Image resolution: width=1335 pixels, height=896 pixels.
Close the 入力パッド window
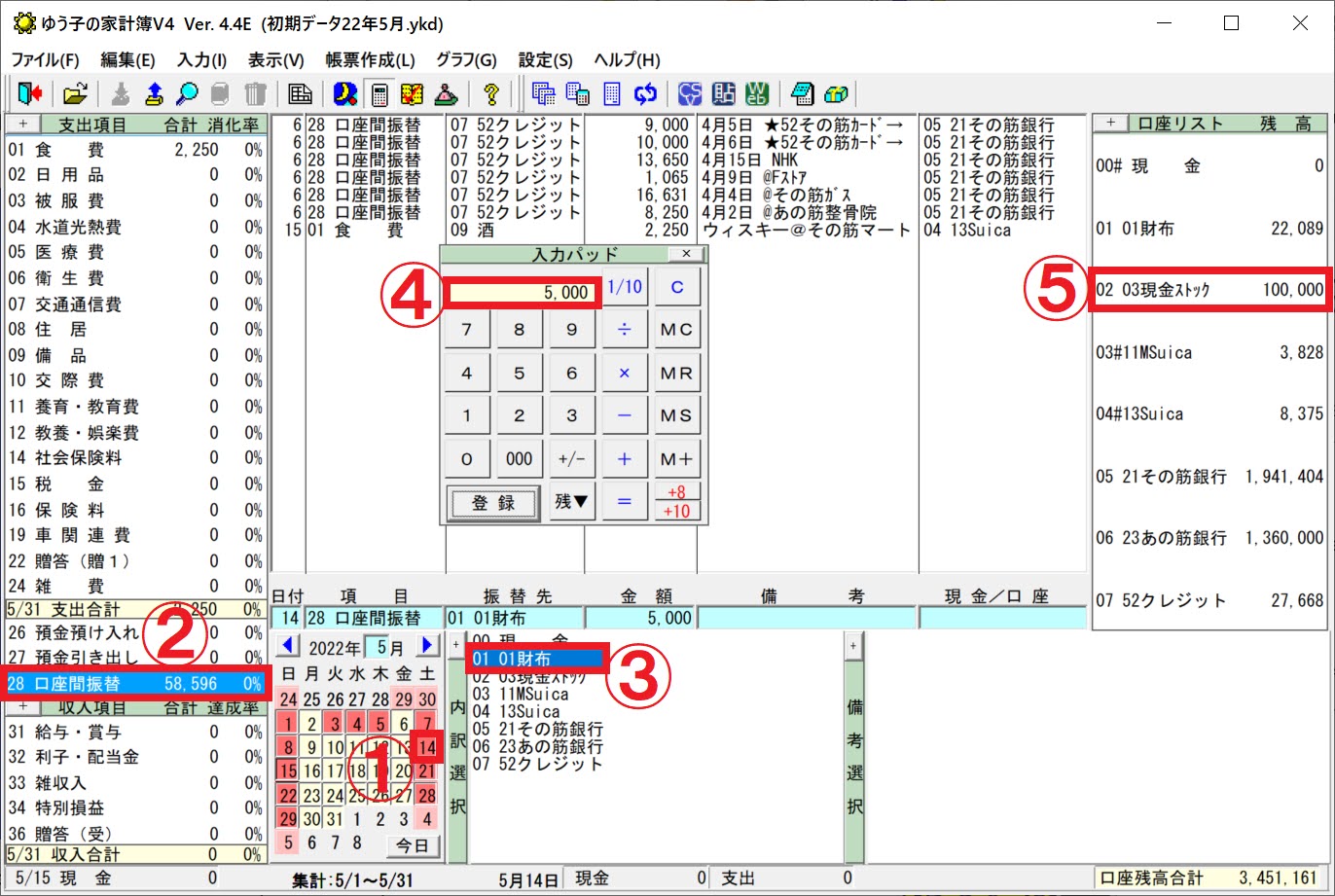[686, 254]
